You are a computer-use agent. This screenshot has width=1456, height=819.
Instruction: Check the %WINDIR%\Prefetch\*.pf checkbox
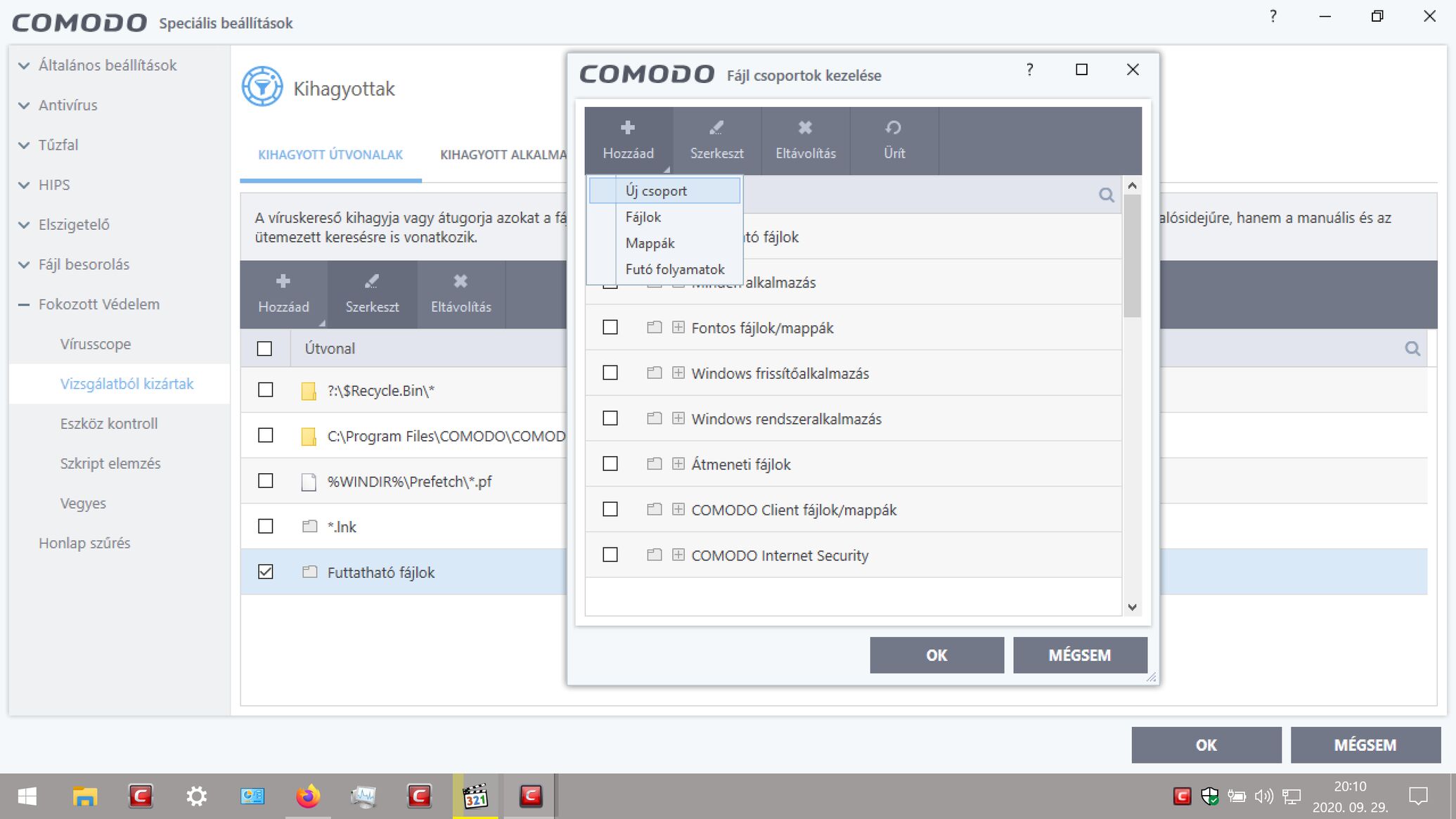coord(265,481)
